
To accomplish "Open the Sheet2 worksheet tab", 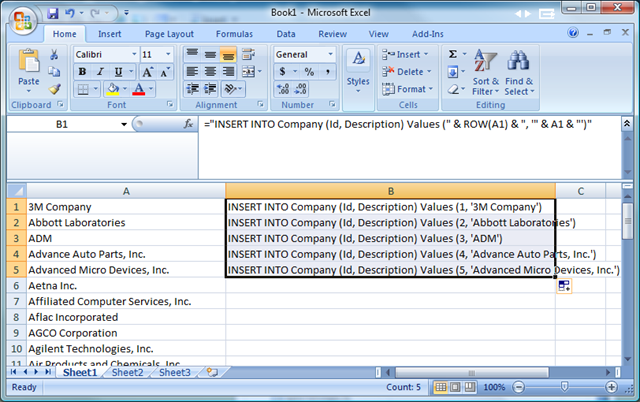I will click(x=127, y=373).
